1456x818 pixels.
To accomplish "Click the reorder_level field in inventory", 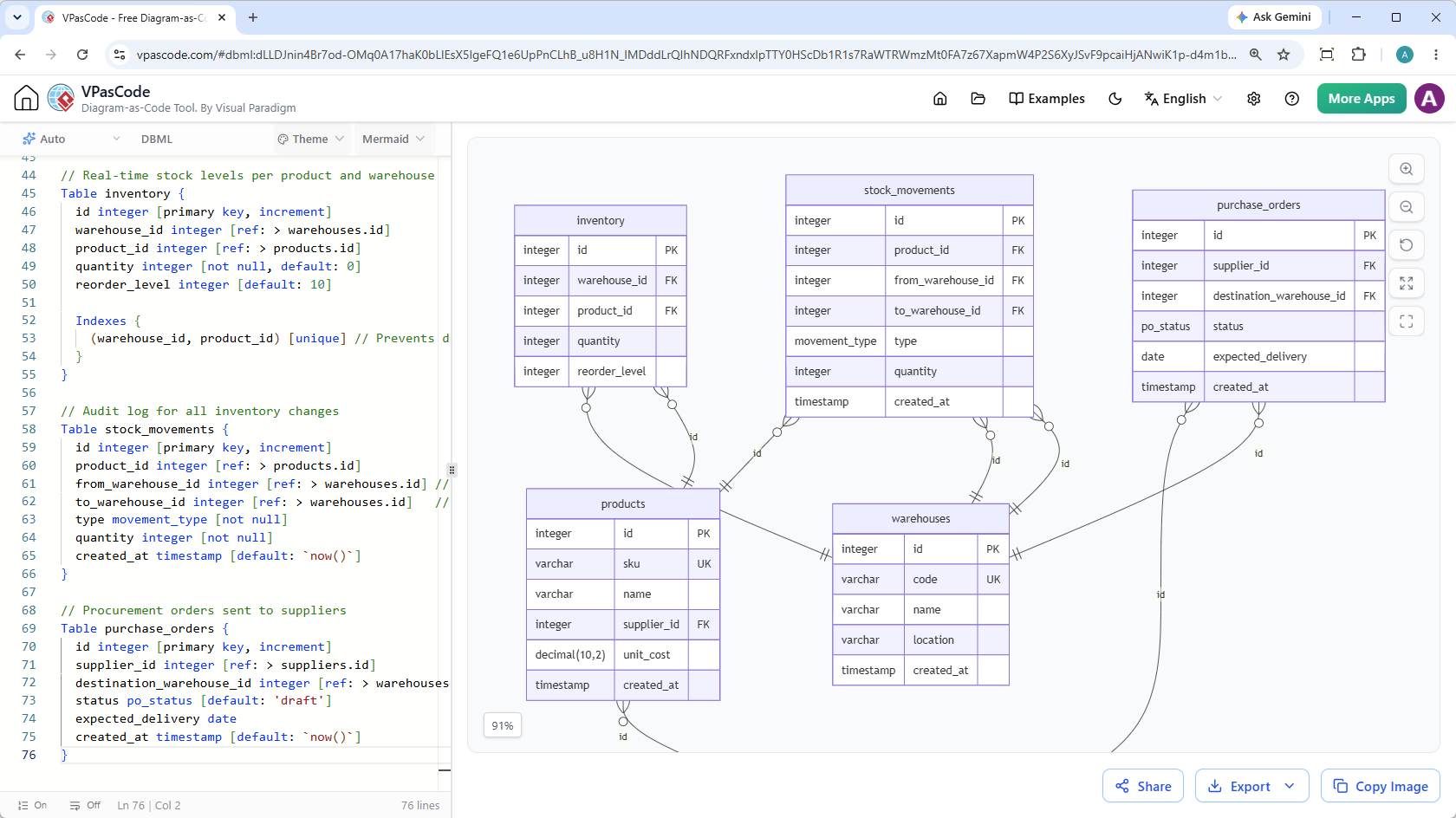I will [612, 371].
